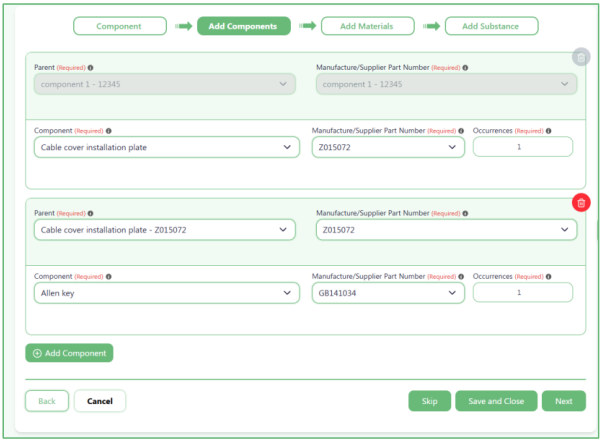The width and height of the screenshot is (602, 442).
Task: Click disabled component 1 - 12345 parent dropdown
Action: [x=165, y=84]
